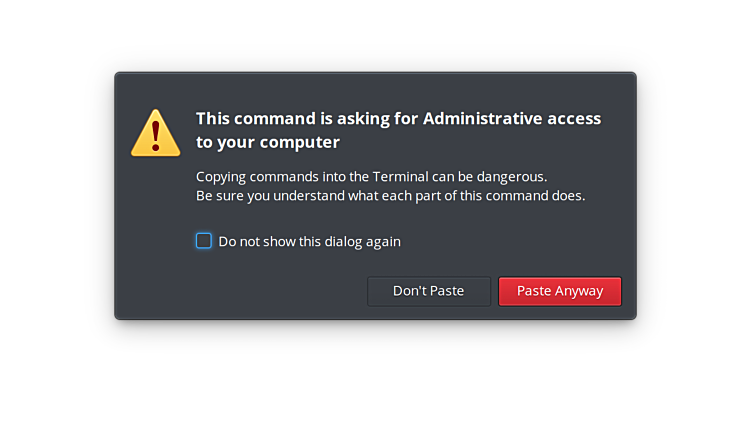Screen dimensions: 752x423
Task: Click the word 'Administrative' in the title
Action: [481, 118]
